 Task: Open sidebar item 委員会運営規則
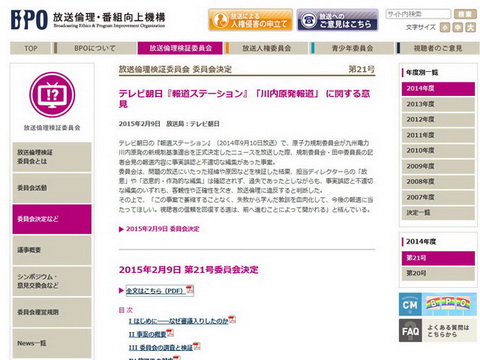coord(52,312)
